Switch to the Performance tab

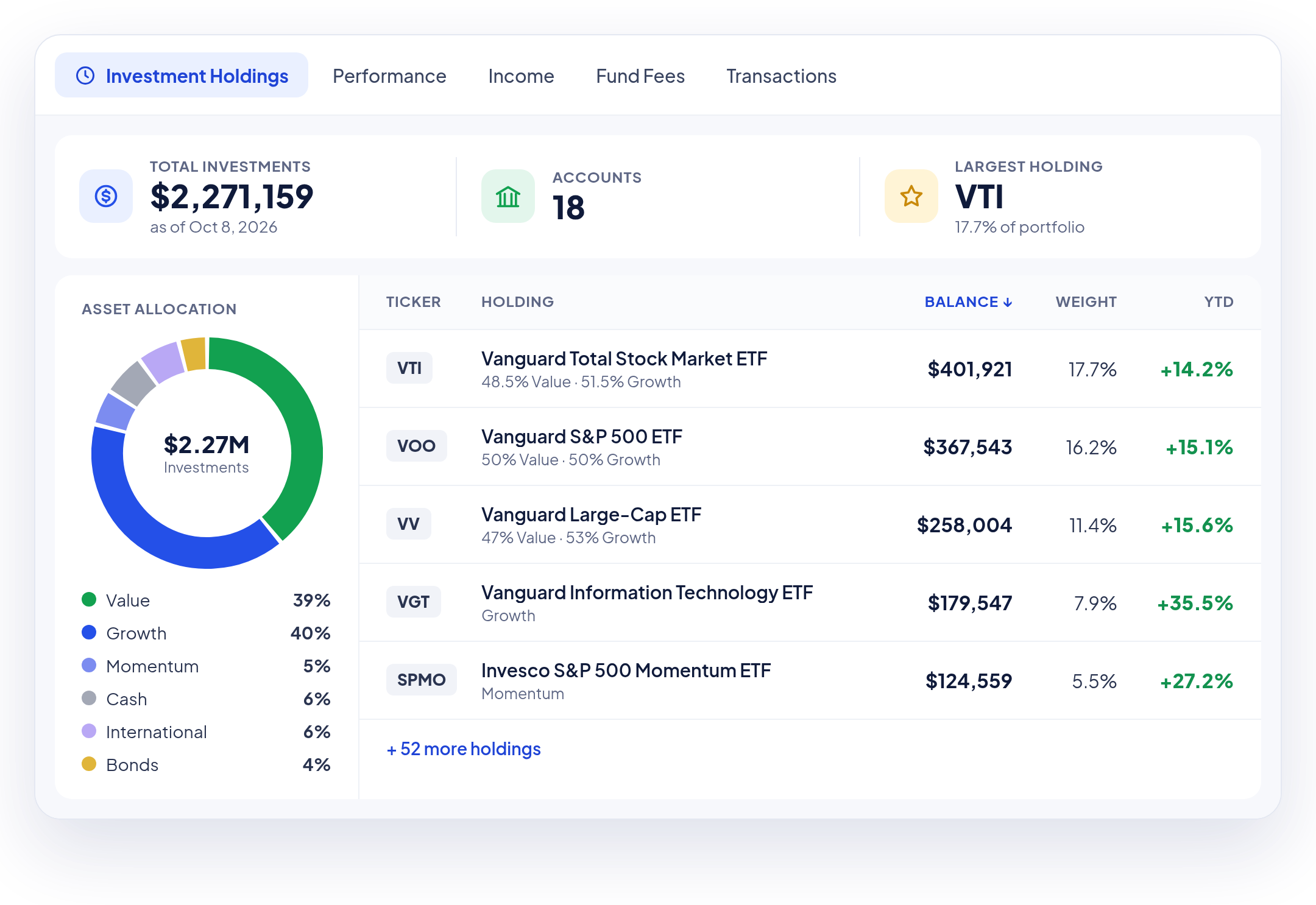tap(389, 76)
